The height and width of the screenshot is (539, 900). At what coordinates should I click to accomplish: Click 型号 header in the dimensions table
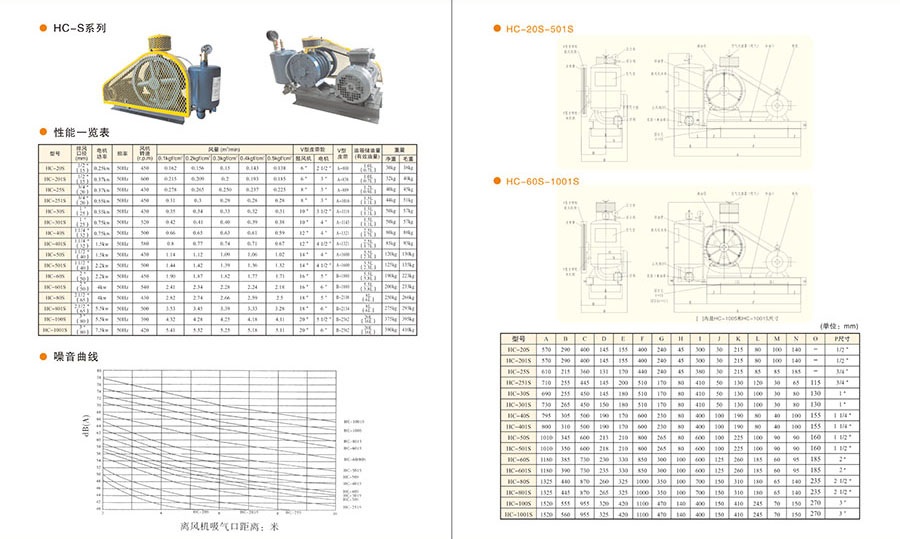pos(518,338)
